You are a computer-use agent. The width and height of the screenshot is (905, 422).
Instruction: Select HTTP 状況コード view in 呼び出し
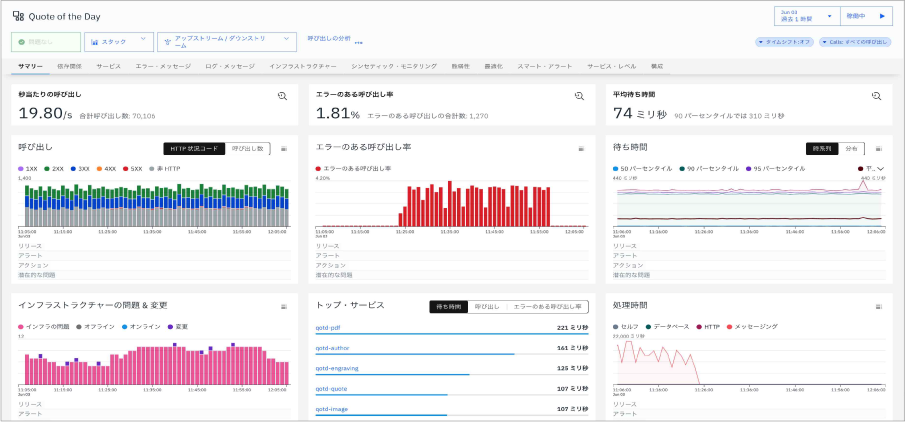tap(195, 148)
